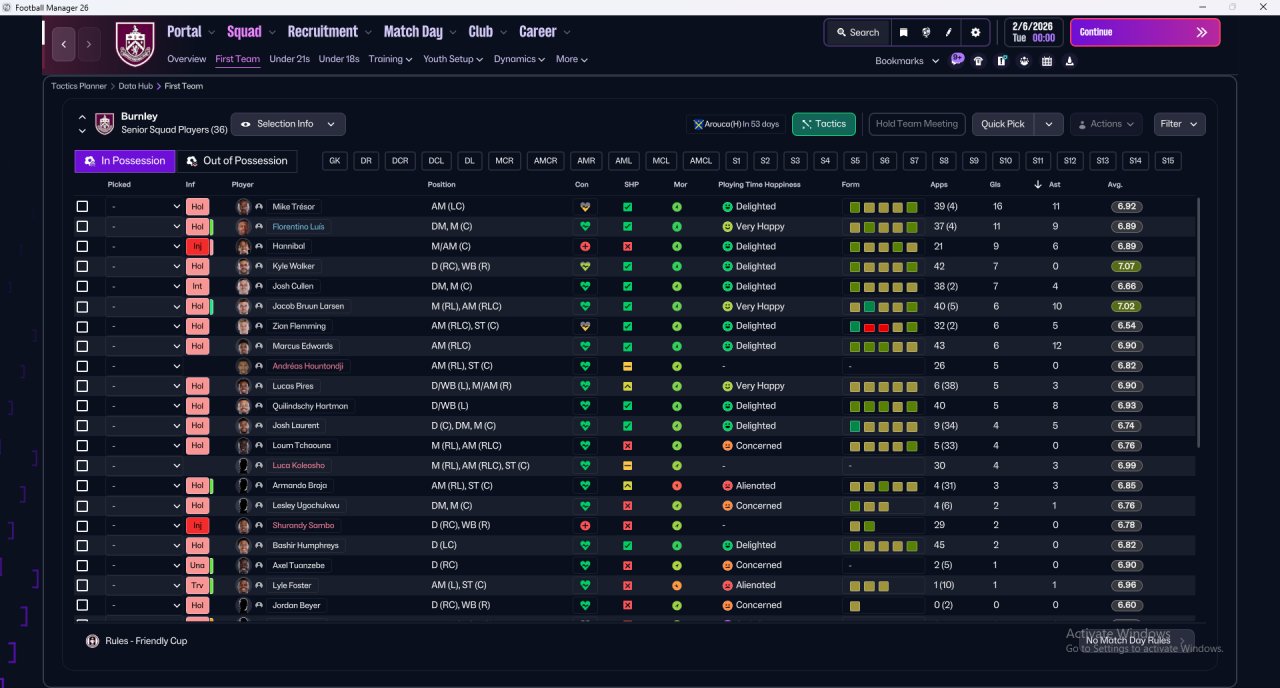Open the Filter dropdown

pos(1179,124)
